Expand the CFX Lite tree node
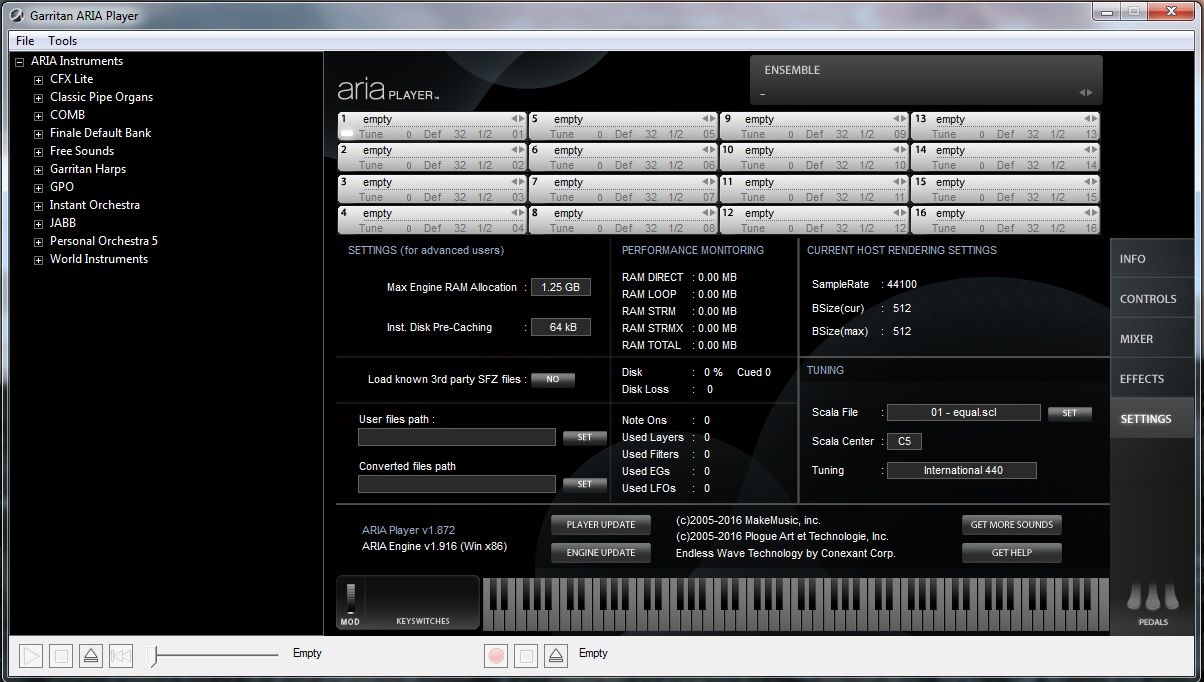1204x682 pixels. (39, 79)
